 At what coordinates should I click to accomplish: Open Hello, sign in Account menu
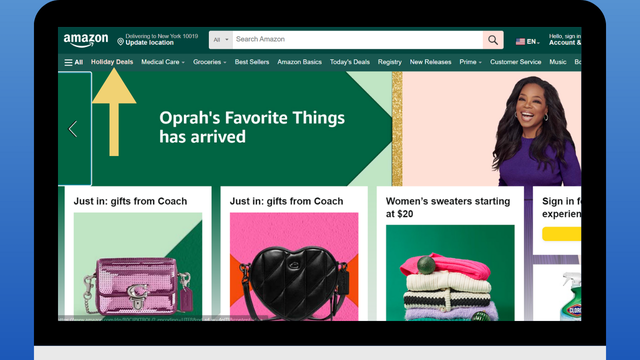point(565,40)
